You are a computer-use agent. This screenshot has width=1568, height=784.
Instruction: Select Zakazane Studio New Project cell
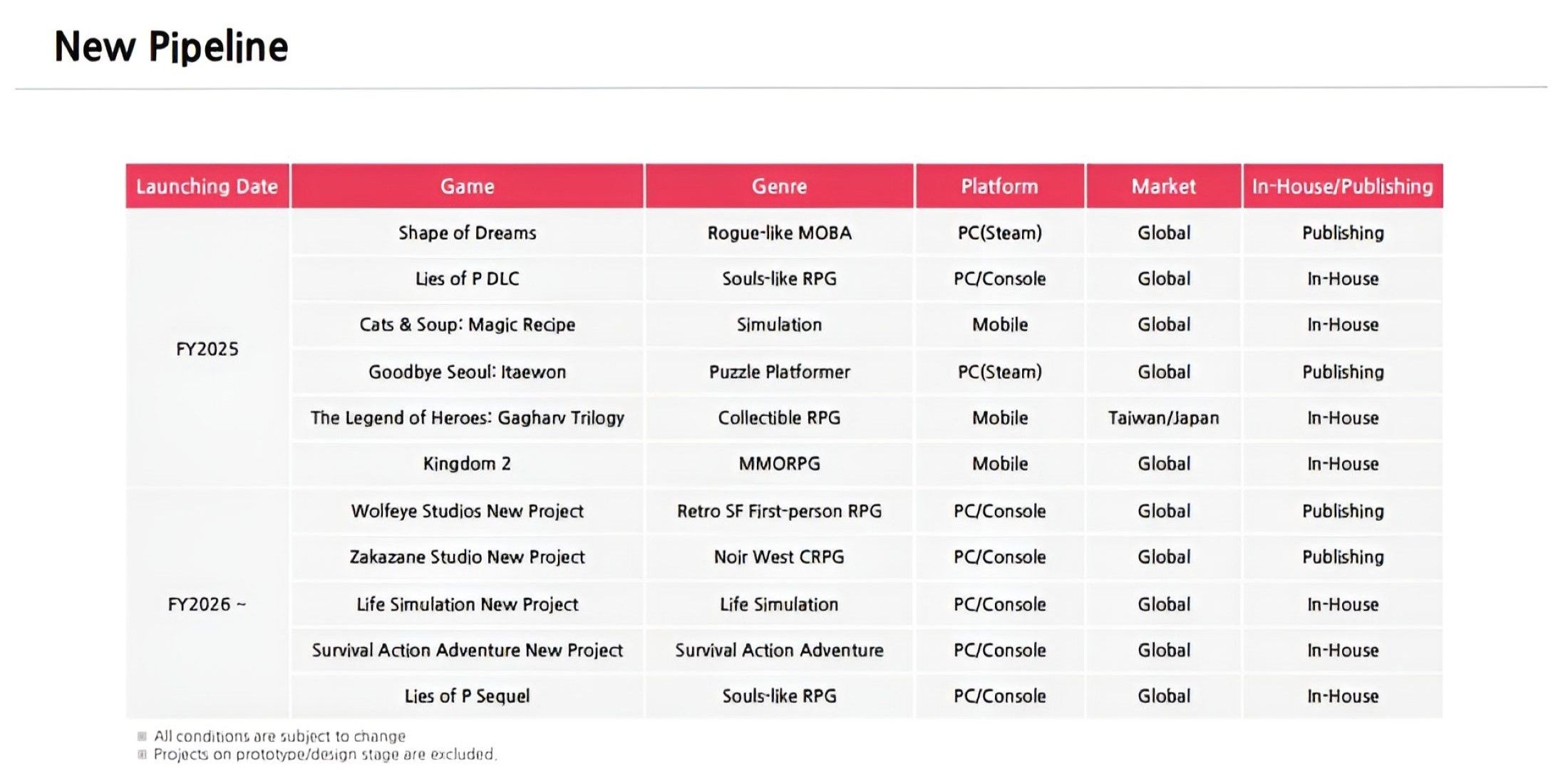tap(467, 557)
